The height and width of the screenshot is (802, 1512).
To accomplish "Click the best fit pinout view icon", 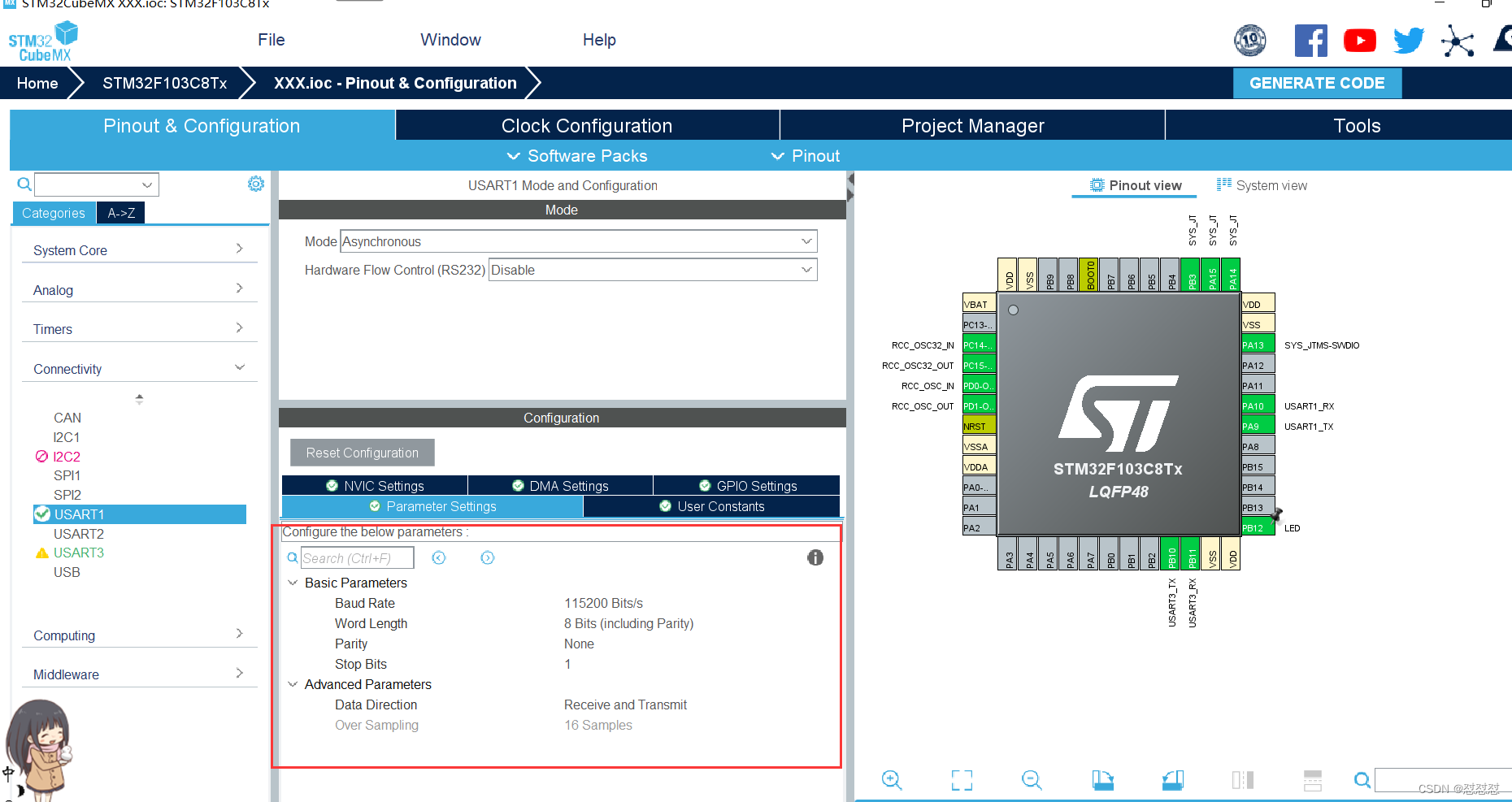I will [962, 780].
